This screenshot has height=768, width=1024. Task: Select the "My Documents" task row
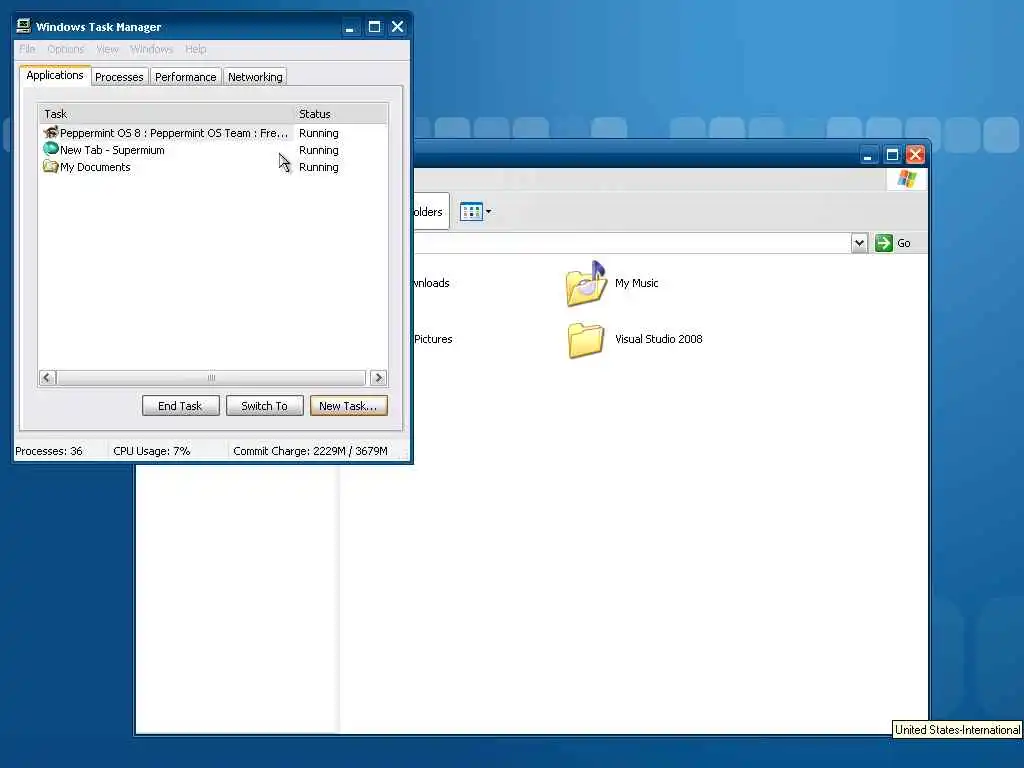(213, 167)
